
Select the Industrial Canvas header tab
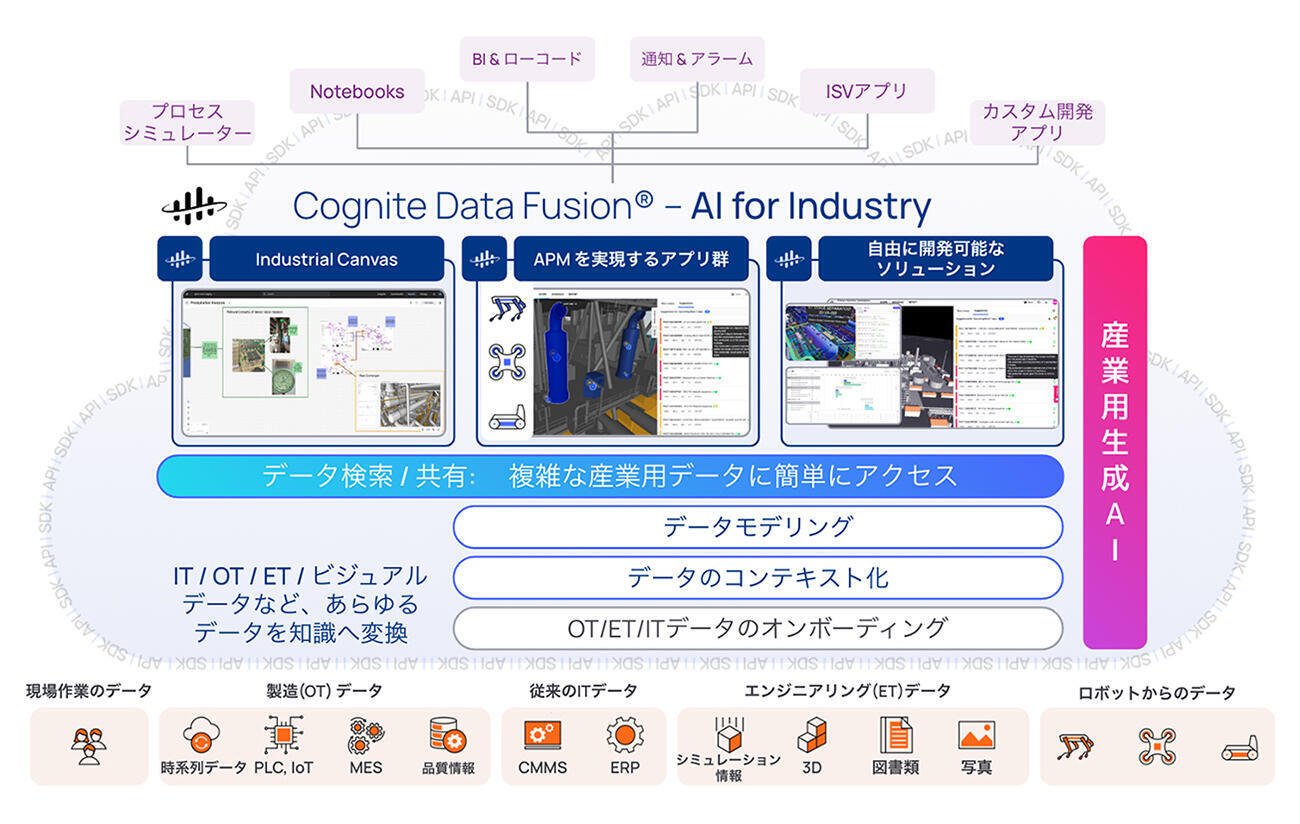(x=326, y=260)
